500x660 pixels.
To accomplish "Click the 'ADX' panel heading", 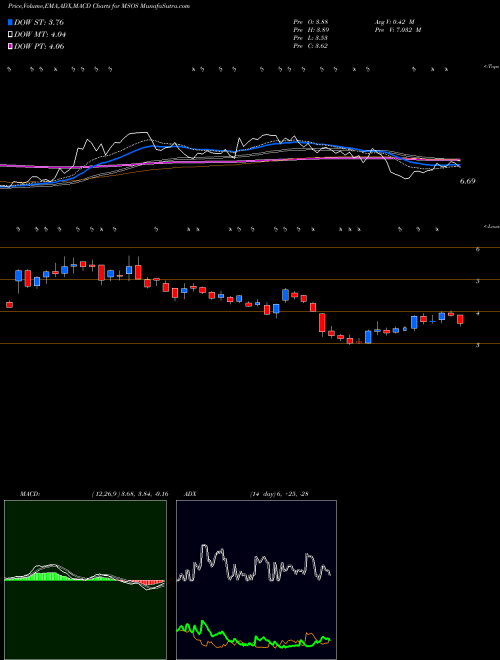I will (191, 494).
